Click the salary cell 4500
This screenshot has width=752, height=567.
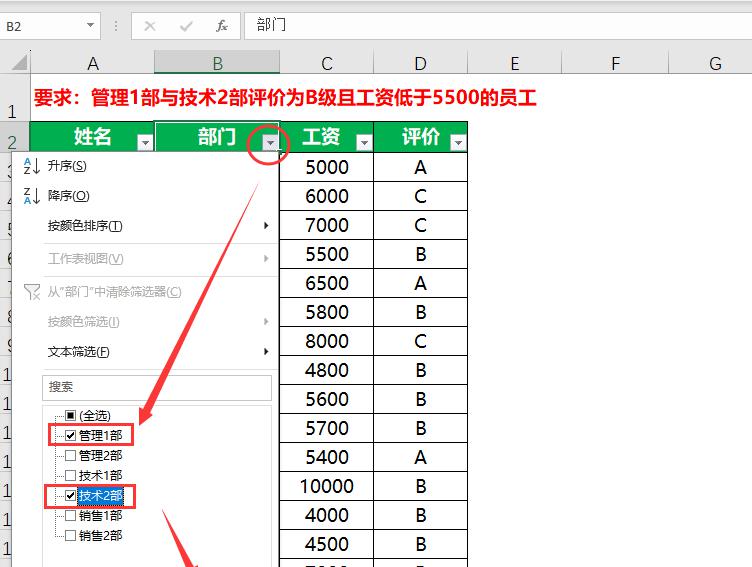click(327, 544)
